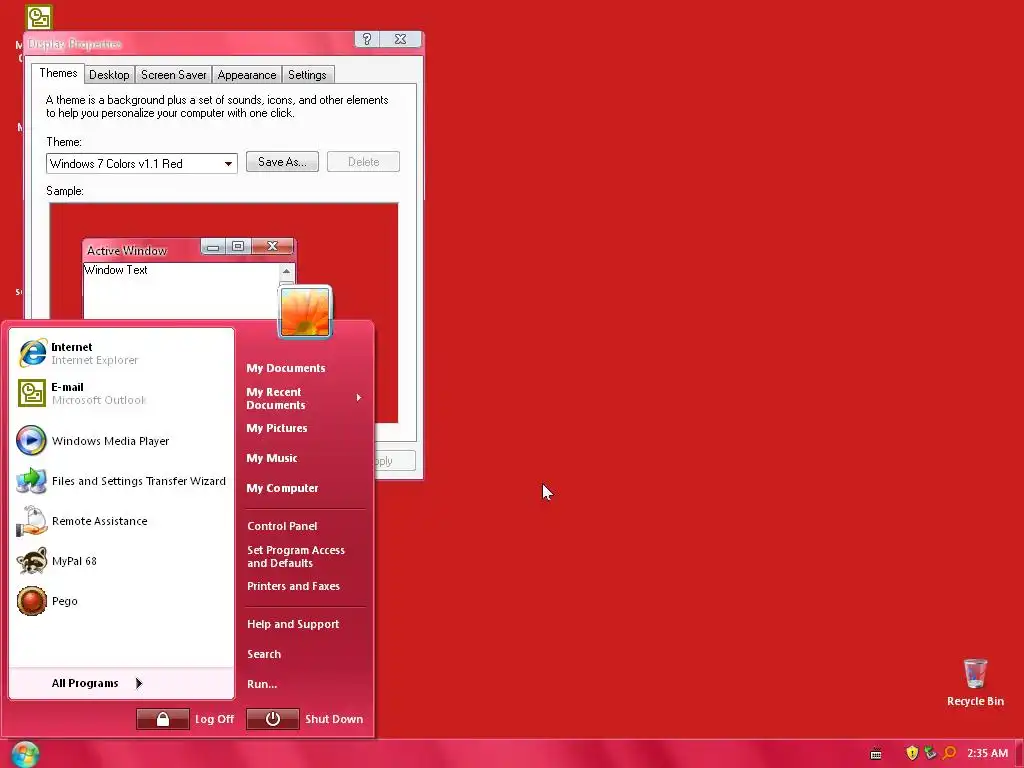Click the taskbar clock showing 2:35 AM

(987, 753)
